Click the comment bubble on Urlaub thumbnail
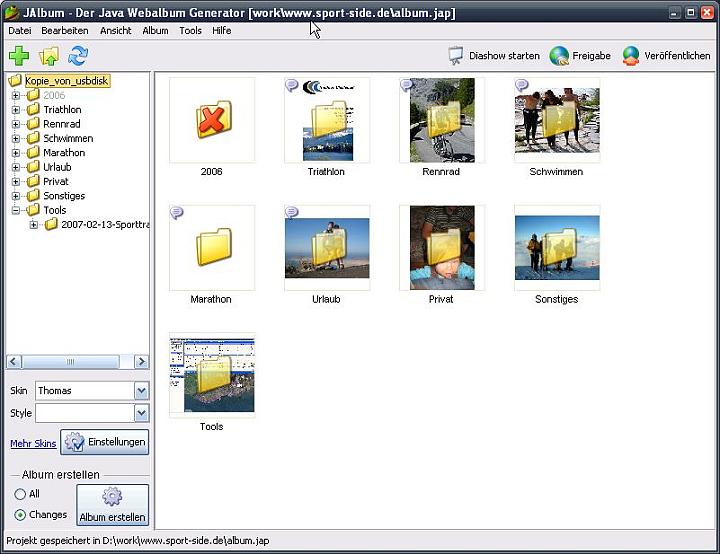The image size is (720, 554). [292, 212]
